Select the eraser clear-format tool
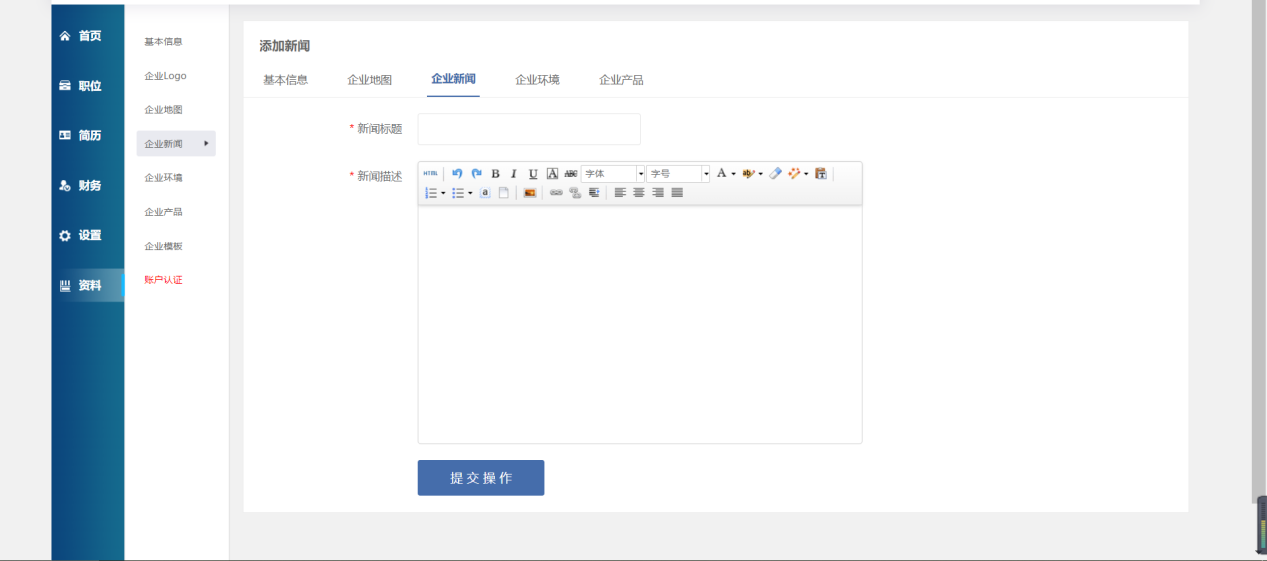The width and height of the screenshot is (1267, 561). coord(775,174)
